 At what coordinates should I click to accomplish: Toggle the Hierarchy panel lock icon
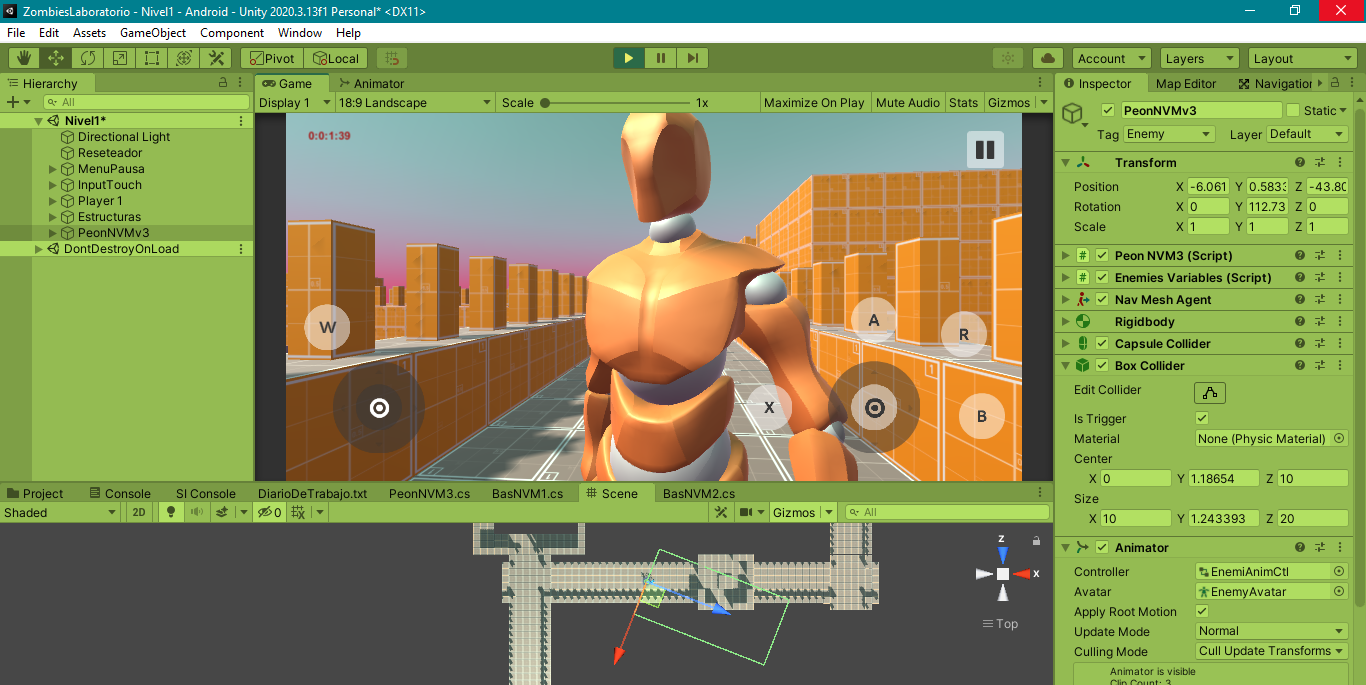click(x=224, y=83)
